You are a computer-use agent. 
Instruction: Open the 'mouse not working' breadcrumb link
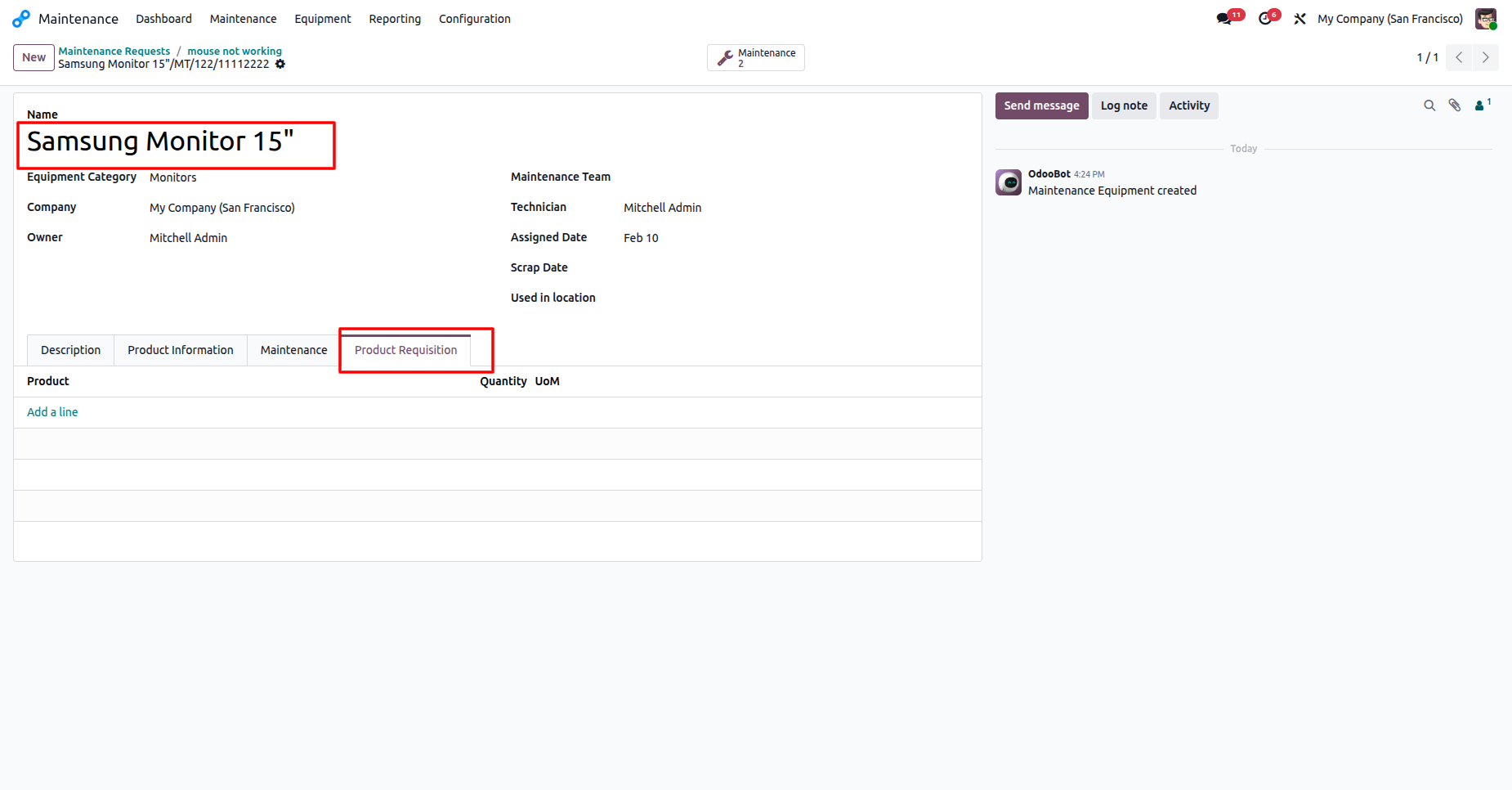[235, 51]
